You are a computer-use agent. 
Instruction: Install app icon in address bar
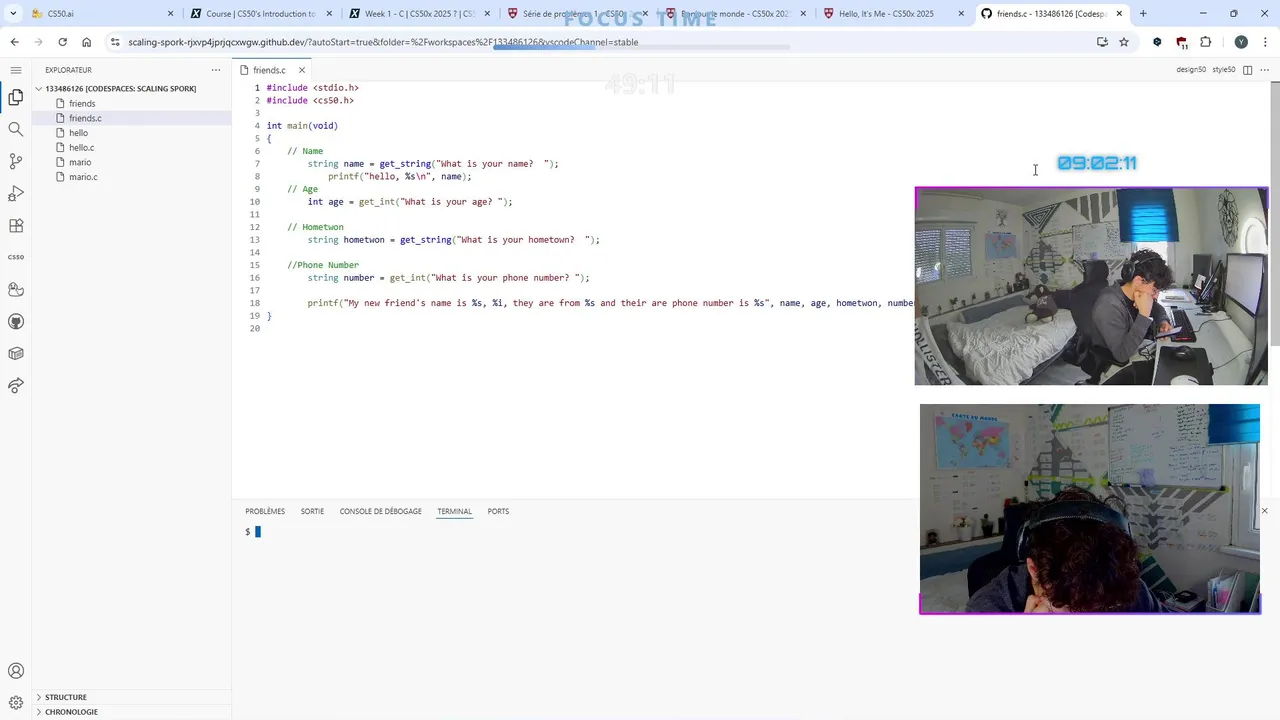click(1102, 42)
